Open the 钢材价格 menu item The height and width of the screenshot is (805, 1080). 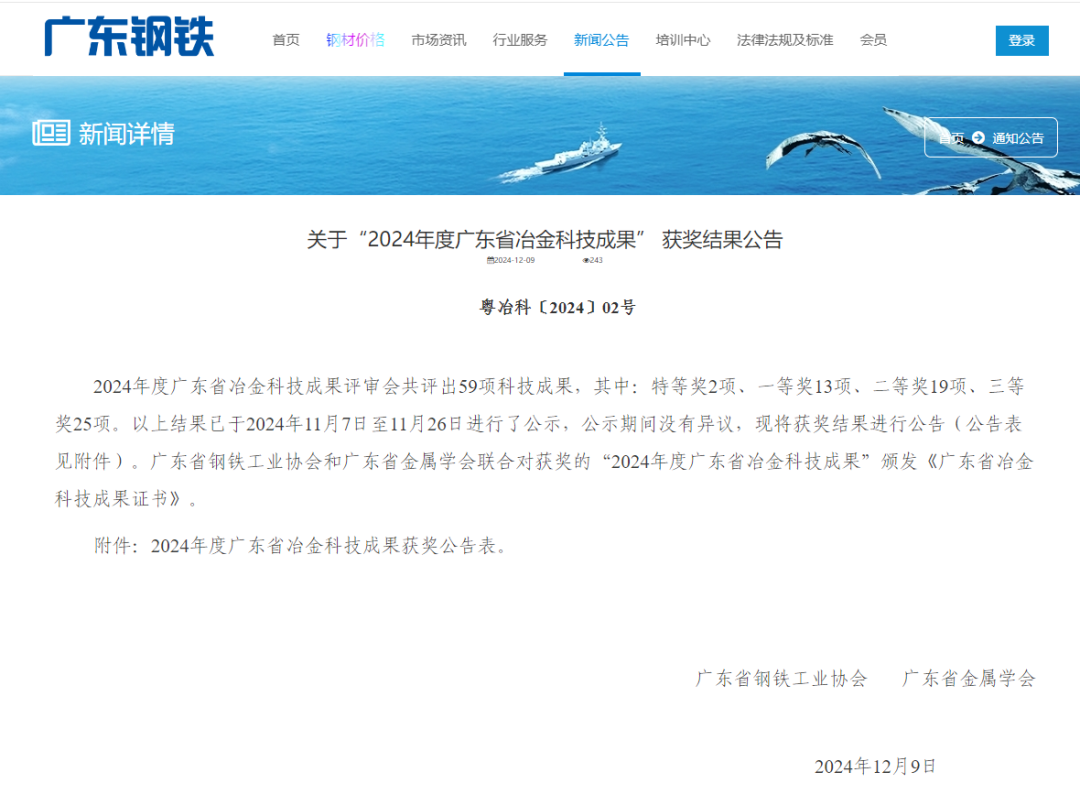(x=355, y=40)
